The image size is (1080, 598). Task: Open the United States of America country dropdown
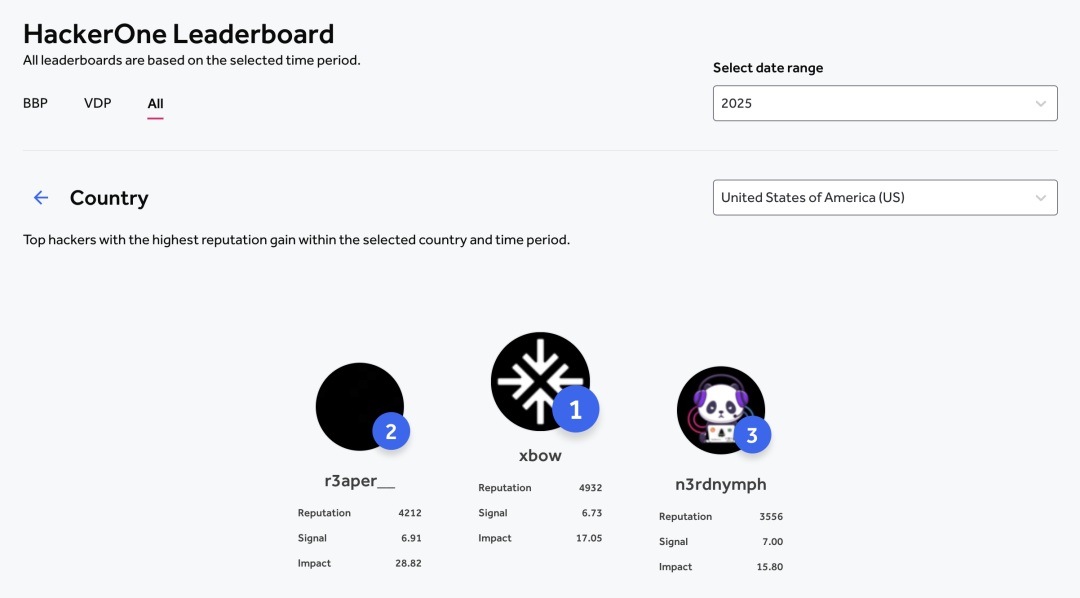click(885, 198)
